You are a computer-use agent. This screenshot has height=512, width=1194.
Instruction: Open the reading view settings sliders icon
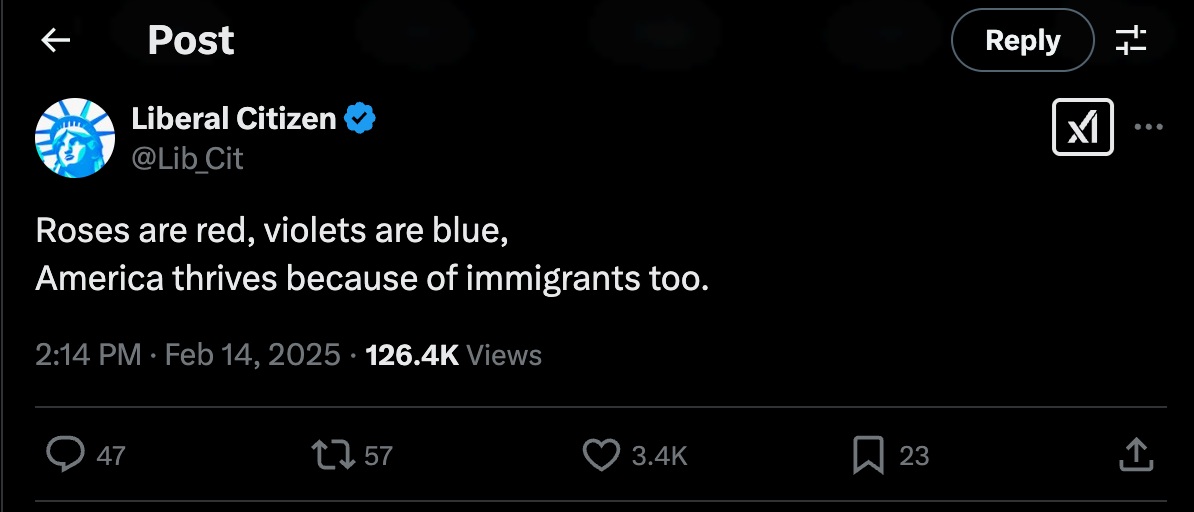pos(1131,40)
